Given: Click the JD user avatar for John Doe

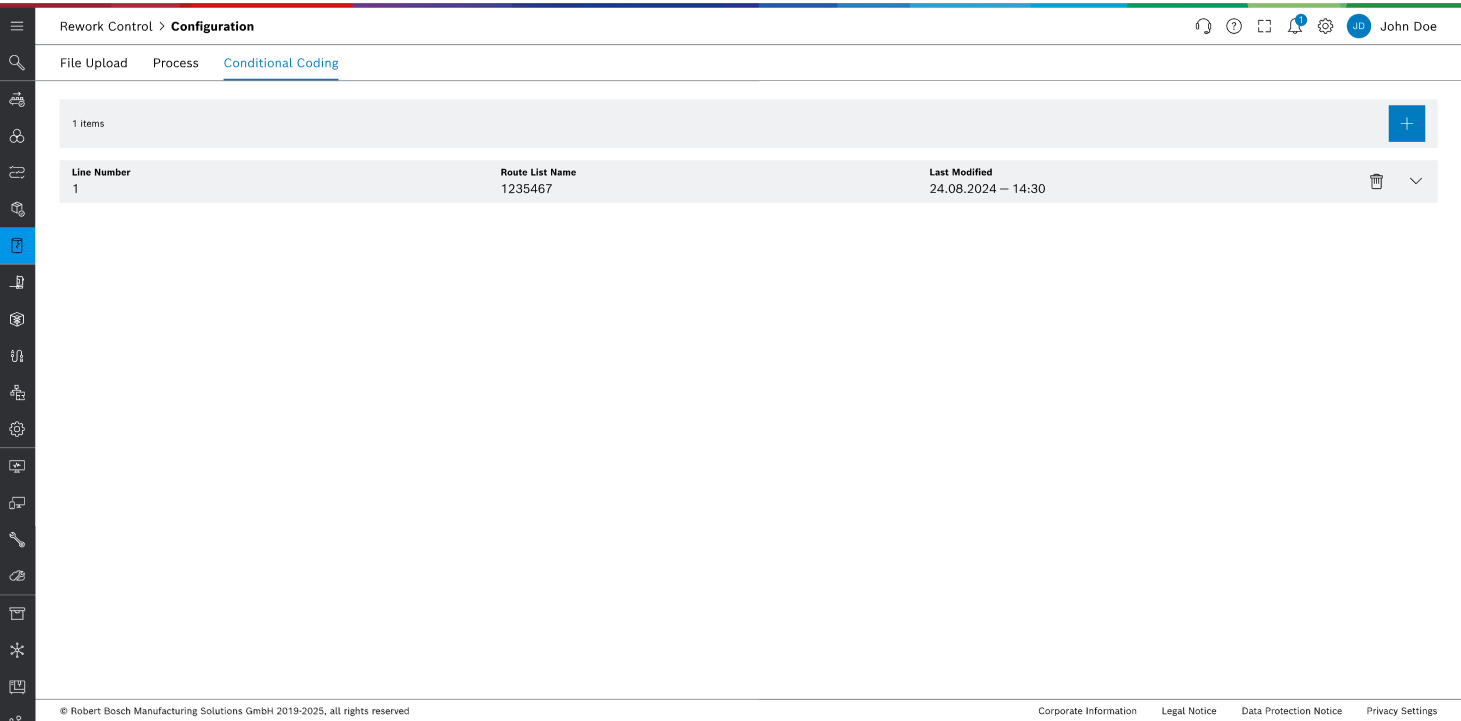Looking at the screenshot, I should coord(1358,26).
